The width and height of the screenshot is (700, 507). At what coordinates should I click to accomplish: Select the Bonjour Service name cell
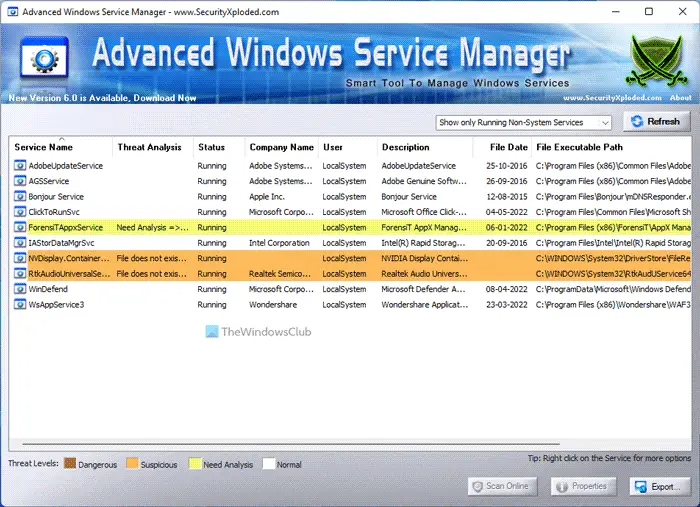pyautogui.click(x=56, y=196)
